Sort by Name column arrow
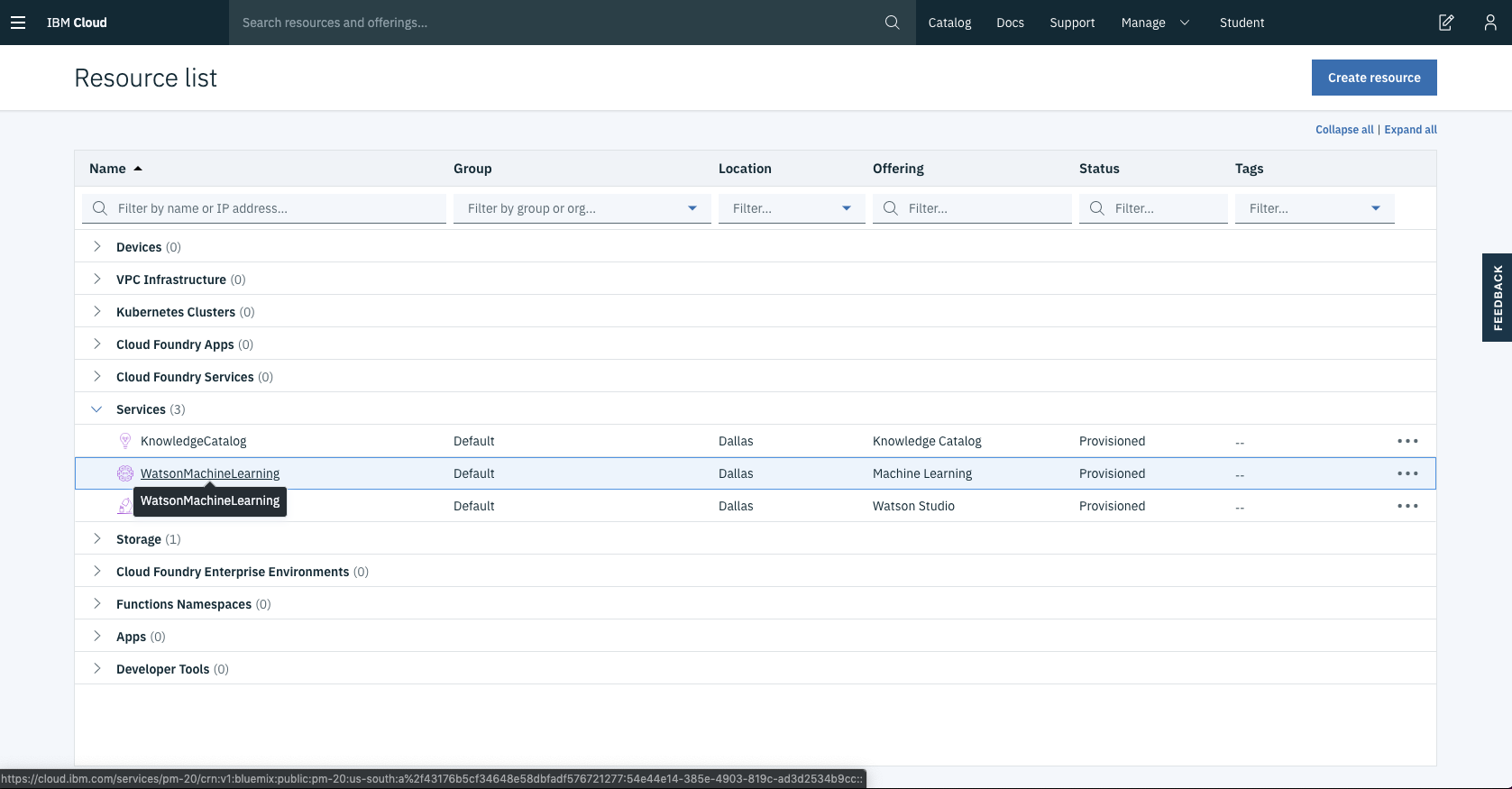The width and height of the screenshot is (1512, 789). (x=138, y=169)
